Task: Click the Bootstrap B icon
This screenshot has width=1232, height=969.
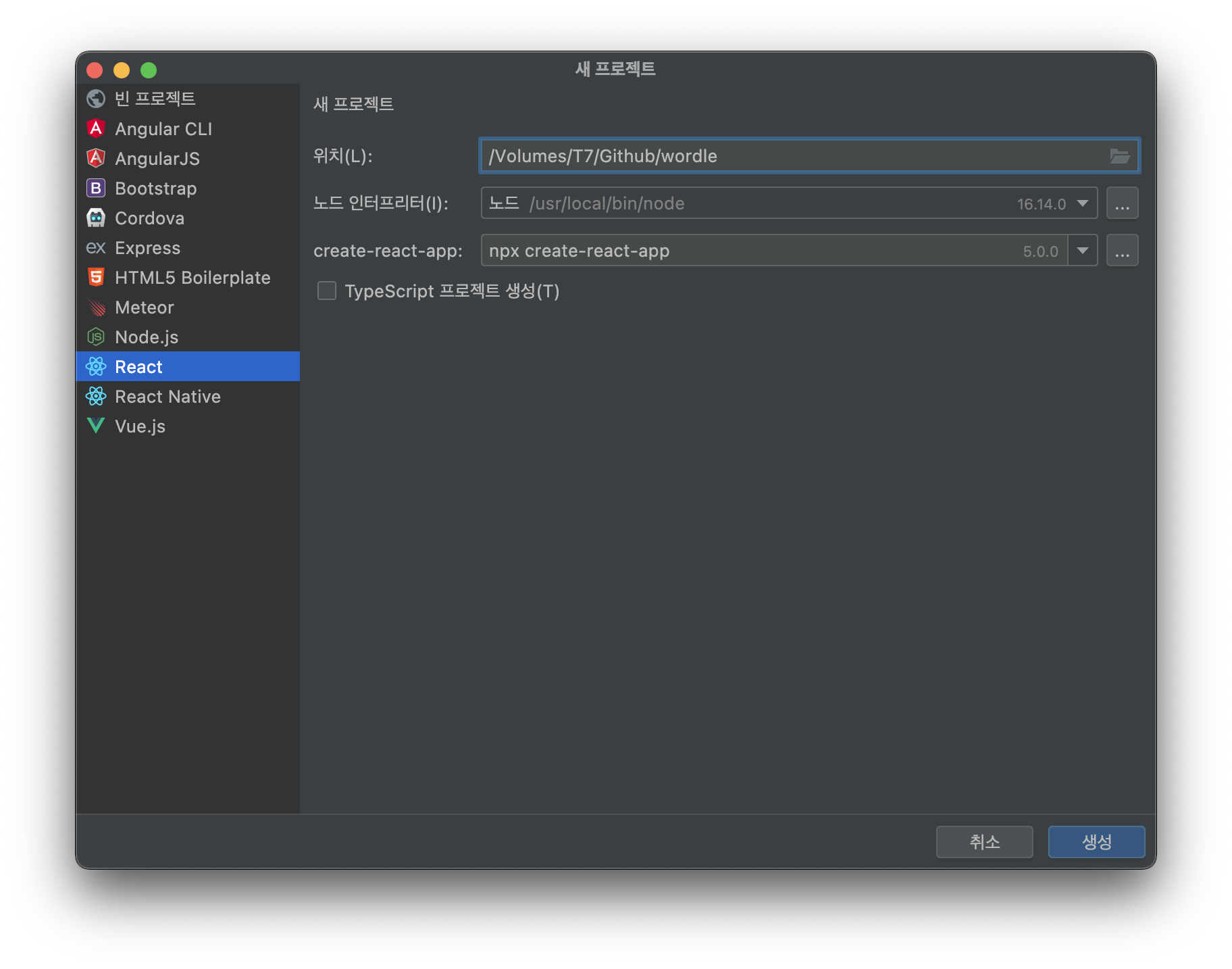Action: [96, 188]
